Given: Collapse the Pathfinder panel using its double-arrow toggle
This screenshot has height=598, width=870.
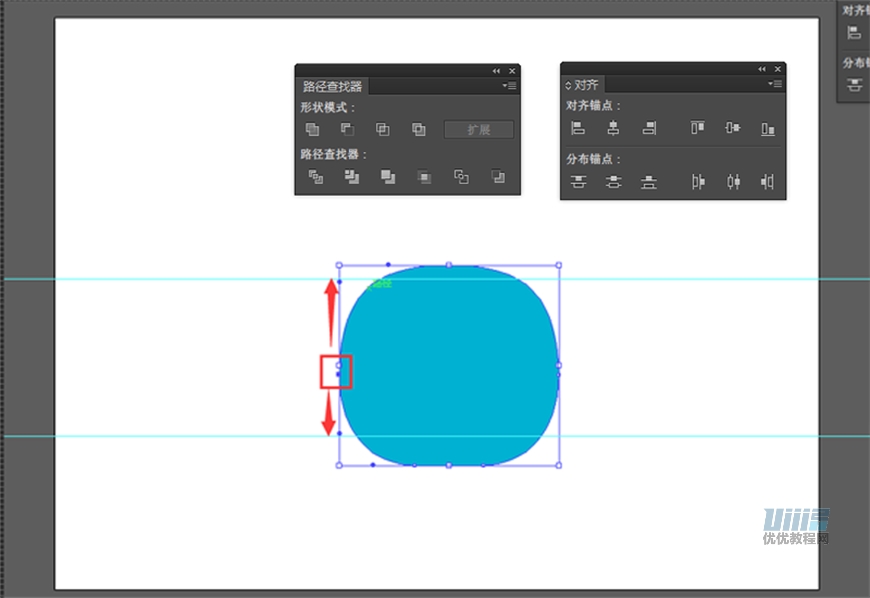Looking at the screenshot, I should tap(496, 70).
